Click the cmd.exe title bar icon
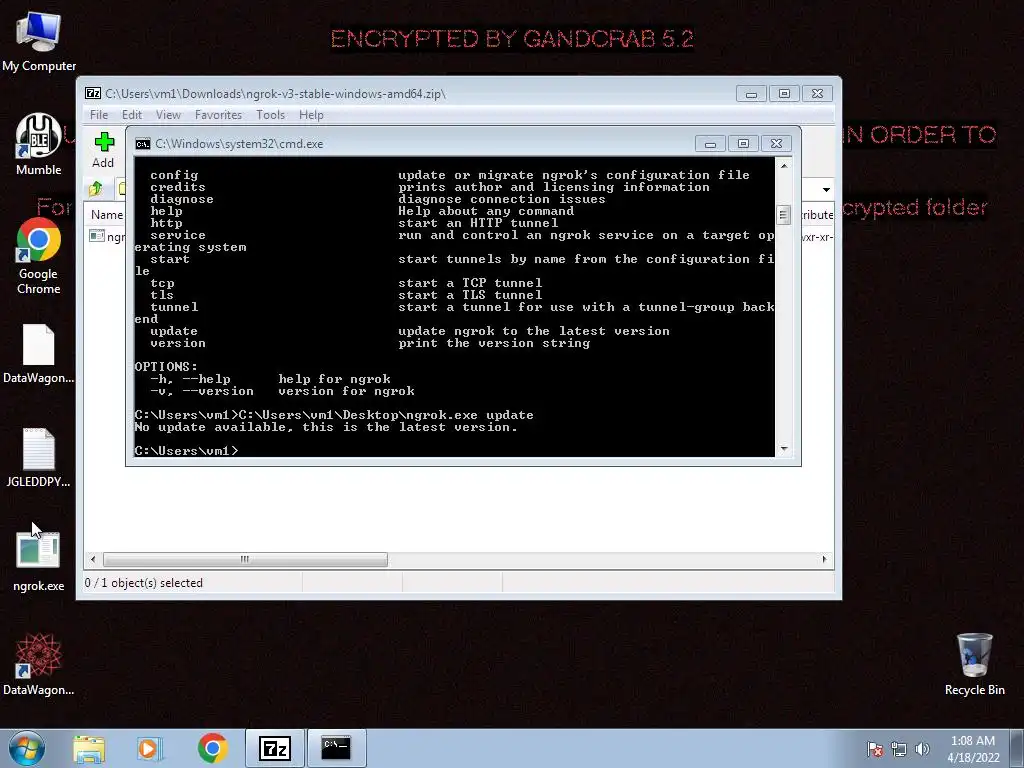The image size is (1024, 768). (x=142, y=144)
